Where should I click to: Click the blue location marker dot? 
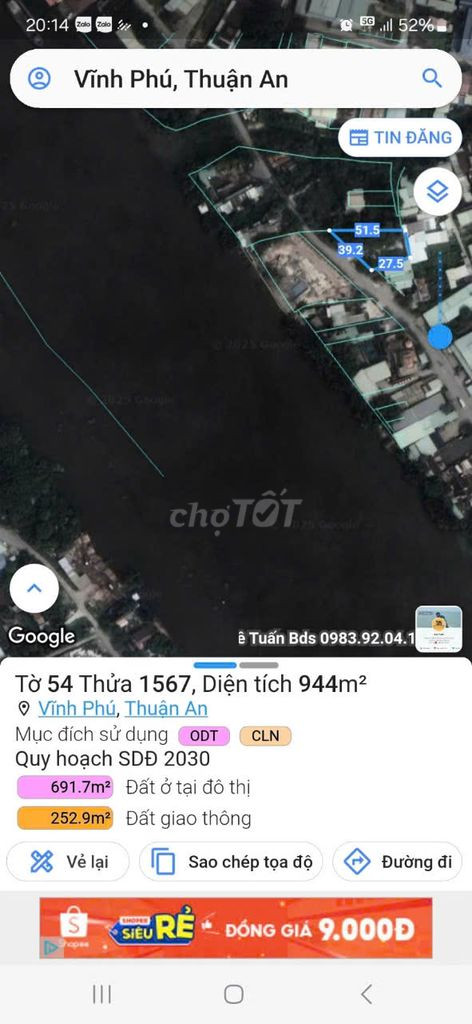[440, 337]
